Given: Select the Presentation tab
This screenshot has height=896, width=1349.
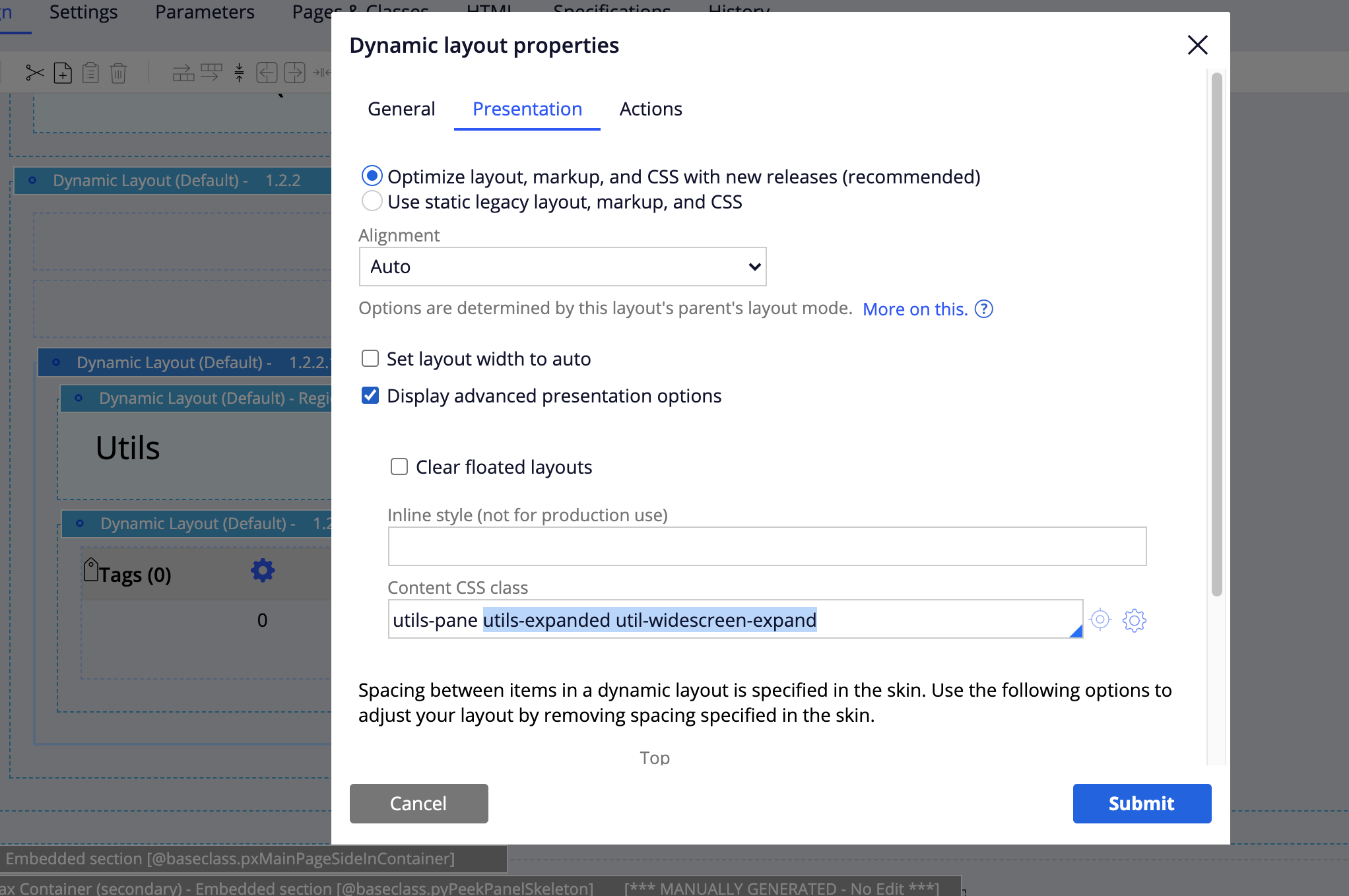Looking at the screenshot, I should (527, 109).
